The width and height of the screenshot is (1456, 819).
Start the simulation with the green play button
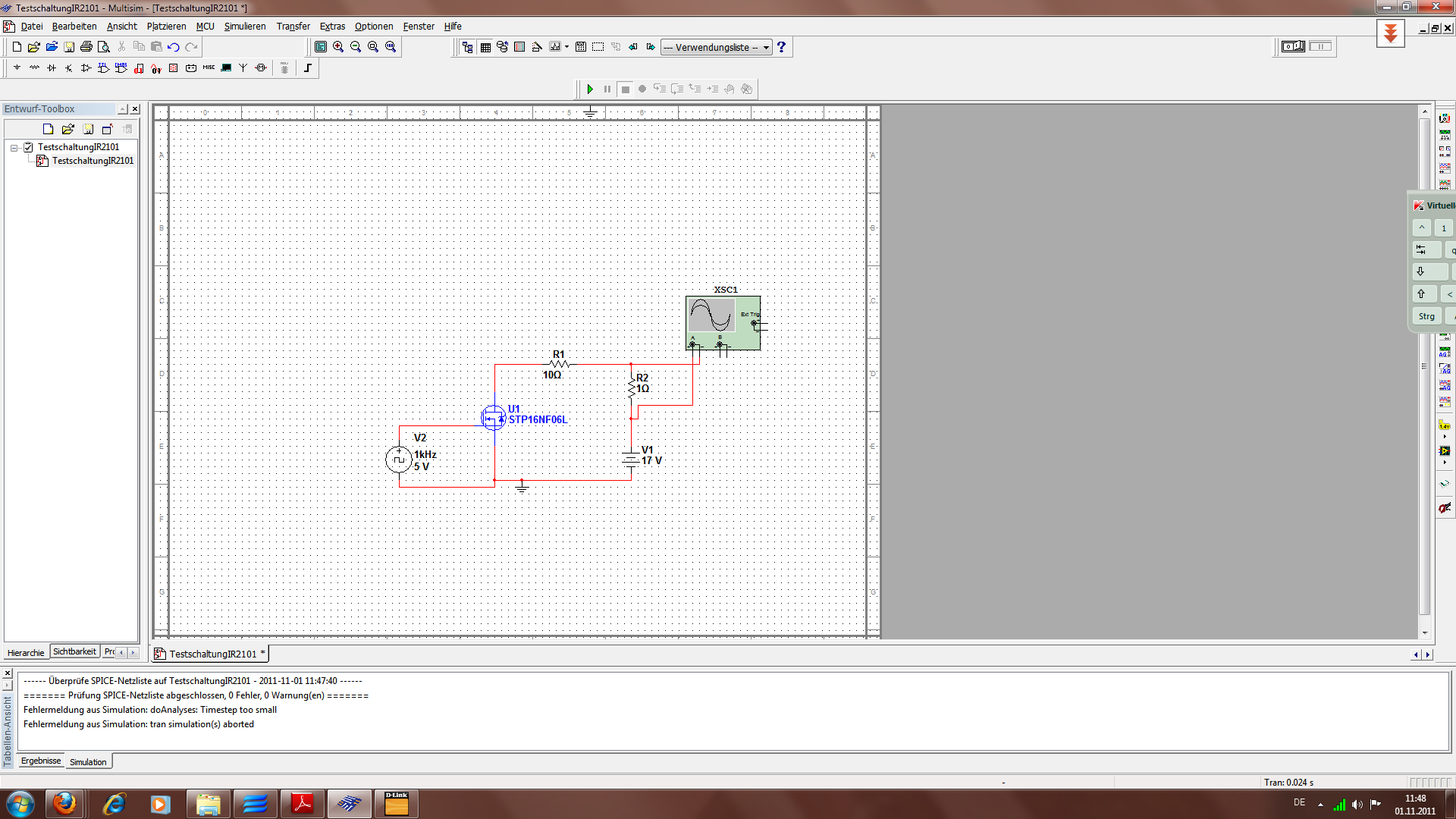point(590,89)
